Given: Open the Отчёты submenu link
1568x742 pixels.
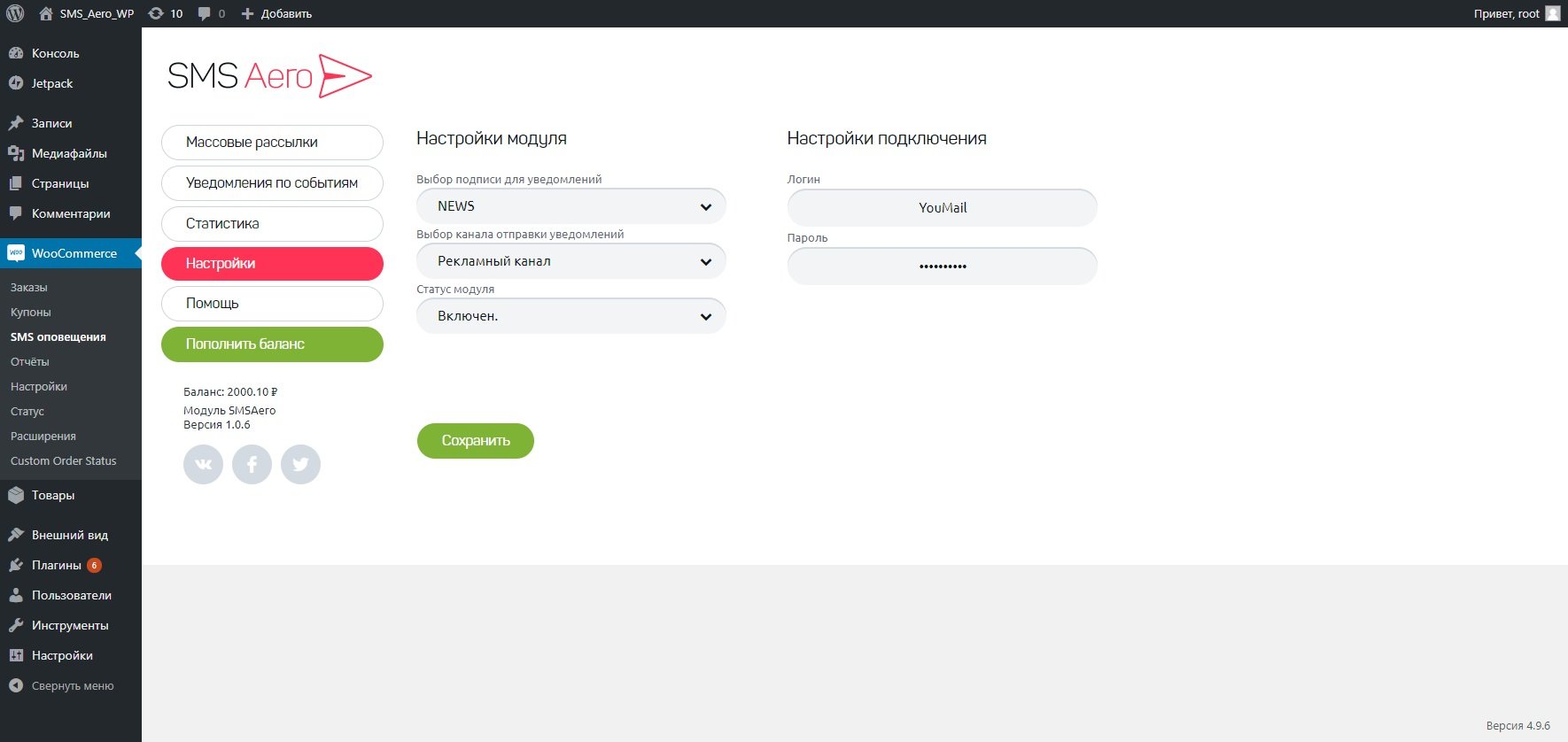Looking at the screenshot, I should 30,361.
